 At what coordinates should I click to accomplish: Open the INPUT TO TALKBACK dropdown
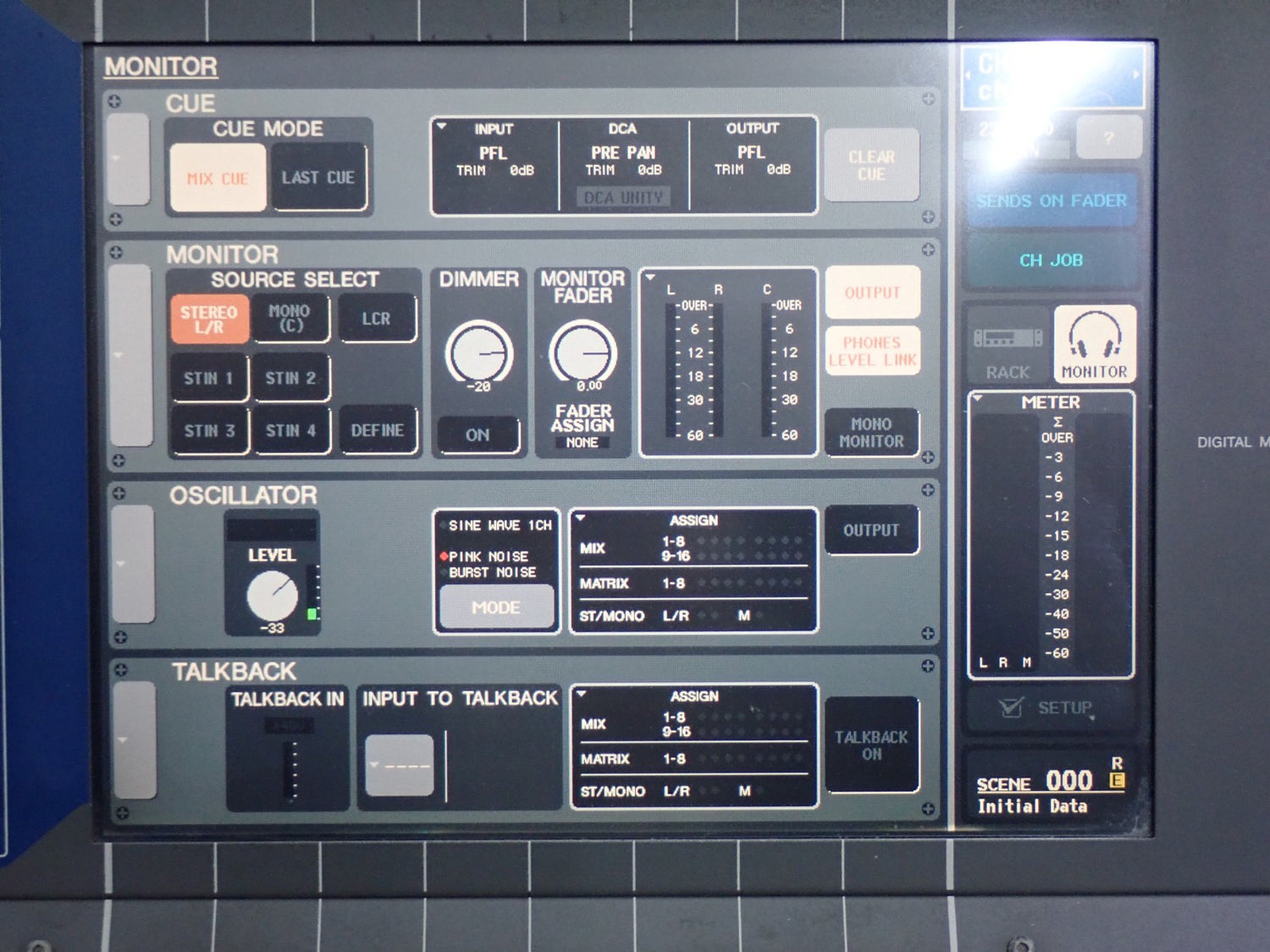400,766
